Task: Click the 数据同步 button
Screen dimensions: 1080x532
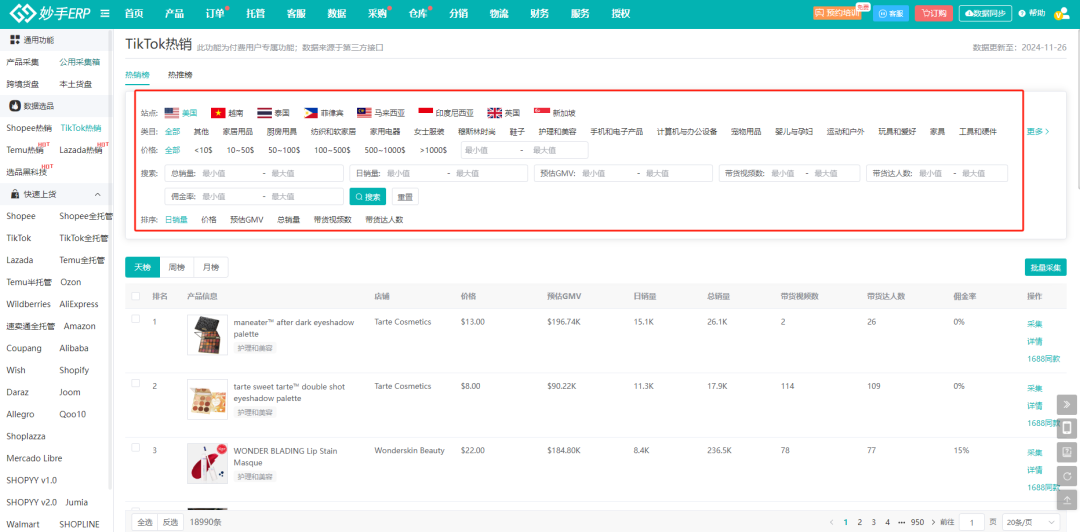Action: tap(986, 13)
